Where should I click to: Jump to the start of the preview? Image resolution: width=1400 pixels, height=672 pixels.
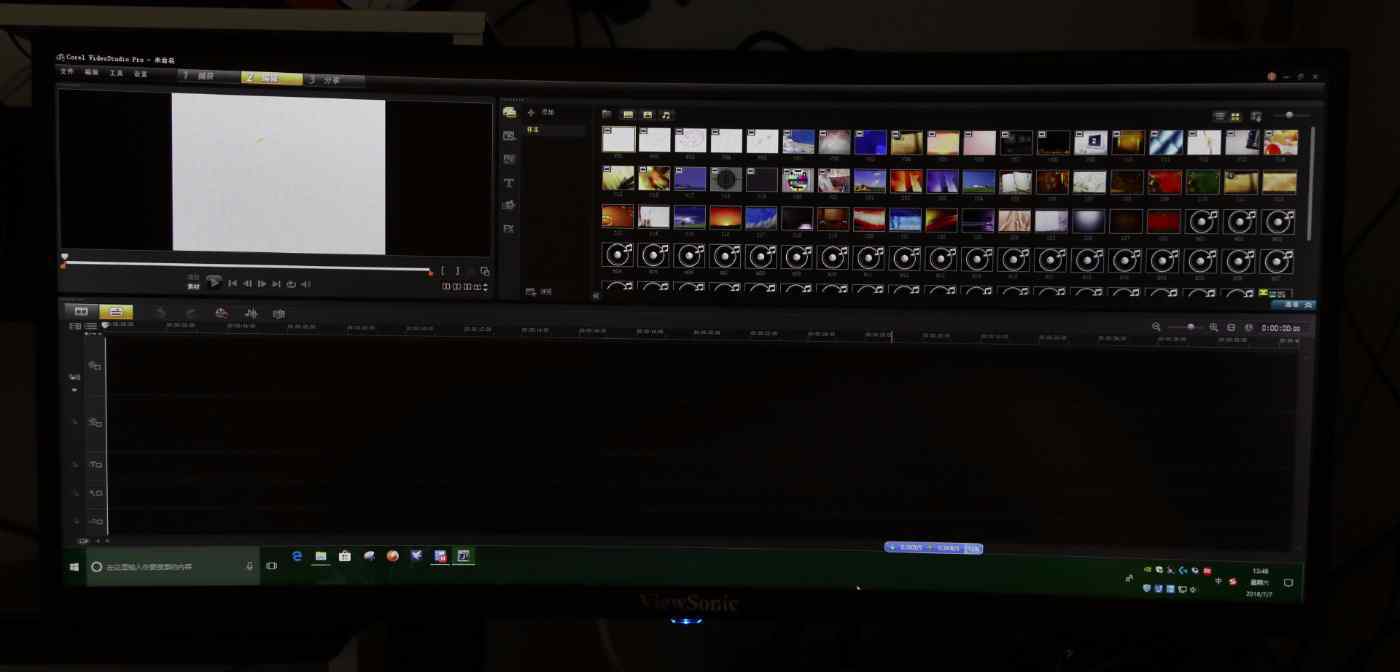tap(233, 284)
